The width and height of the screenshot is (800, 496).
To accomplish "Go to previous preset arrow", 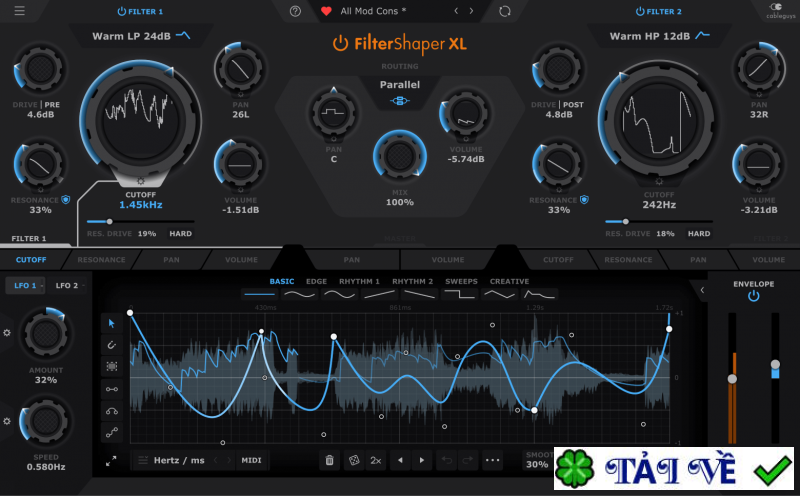I will click(456, 11).
